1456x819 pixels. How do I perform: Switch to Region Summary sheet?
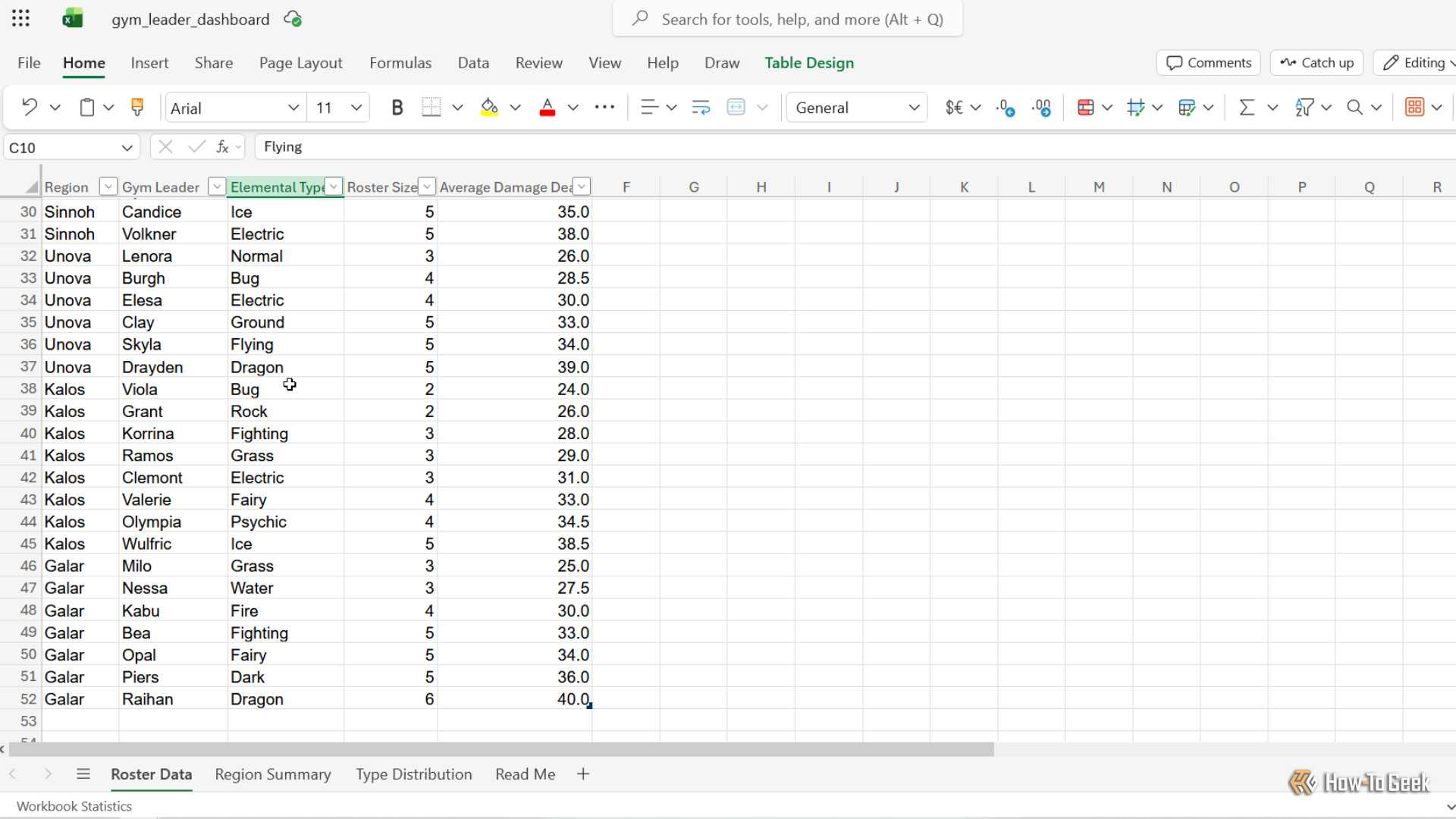point(273,774)
